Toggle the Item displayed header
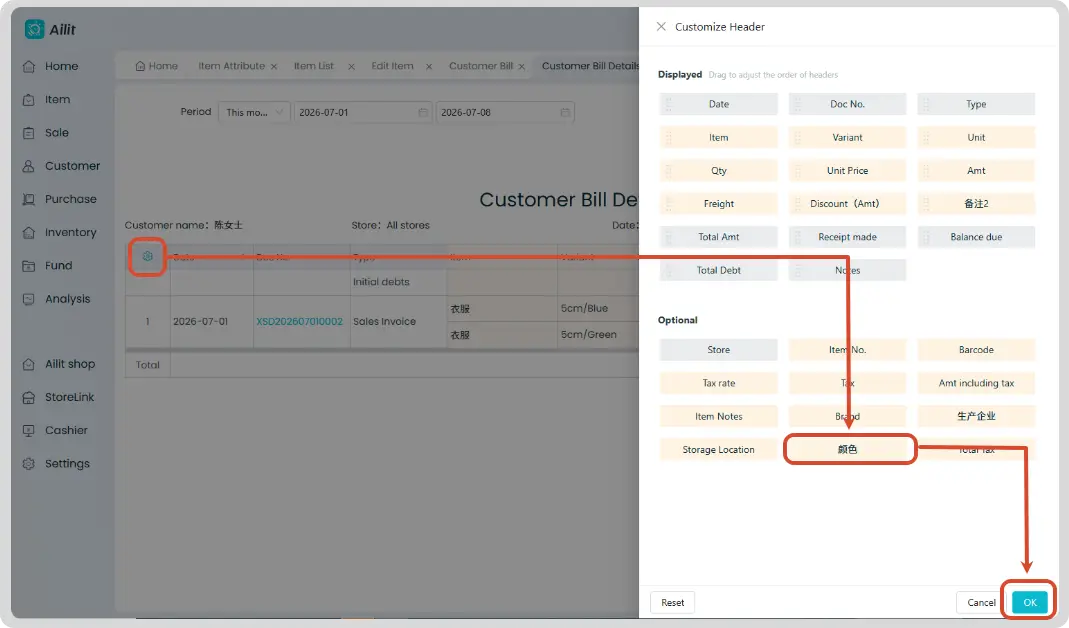 719,138
